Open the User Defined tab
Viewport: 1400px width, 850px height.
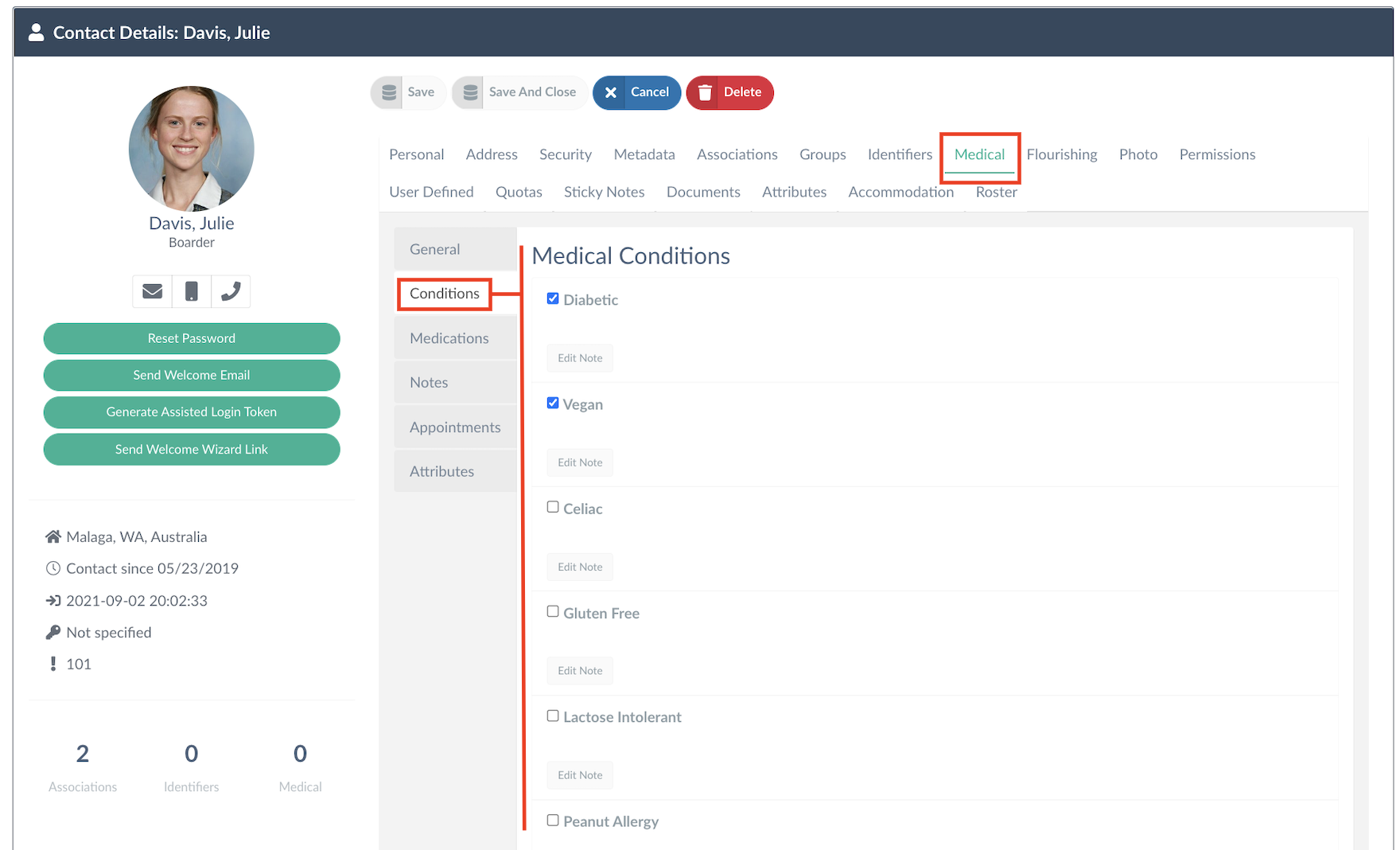[431, 192]
